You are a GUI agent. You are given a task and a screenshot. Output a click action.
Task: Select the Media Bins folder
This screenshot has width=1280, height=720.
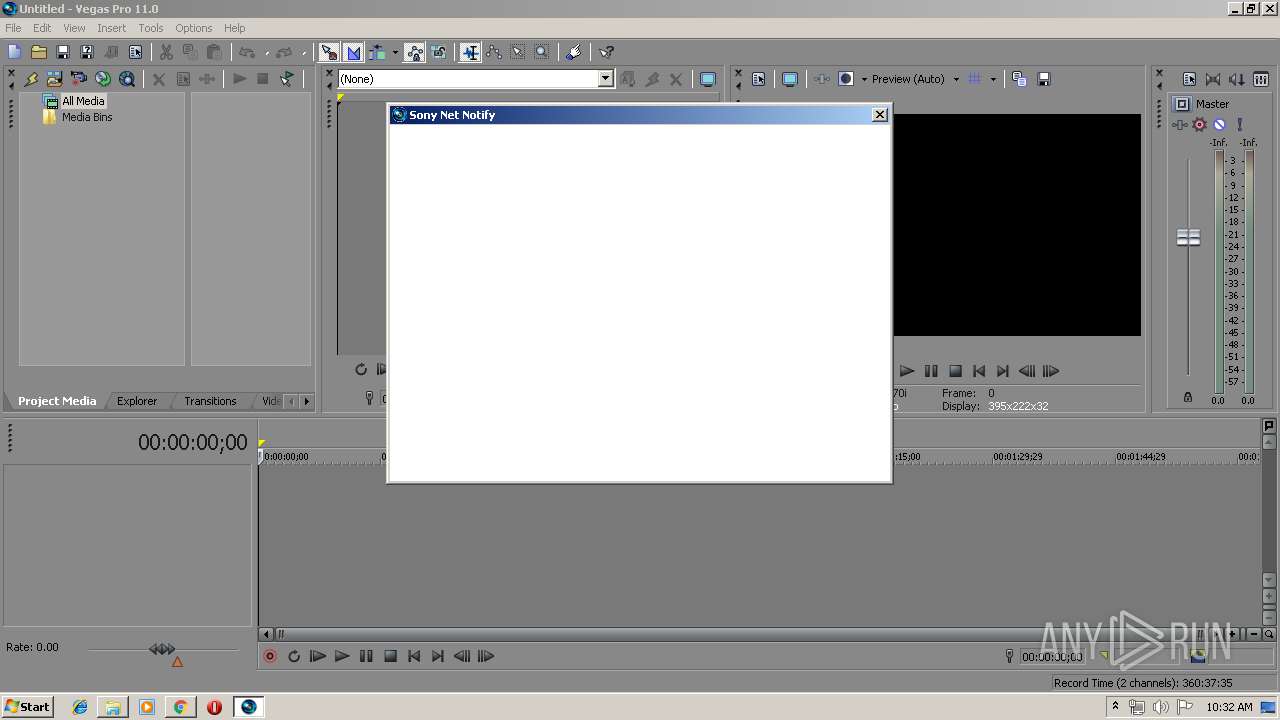click(87, 117)
